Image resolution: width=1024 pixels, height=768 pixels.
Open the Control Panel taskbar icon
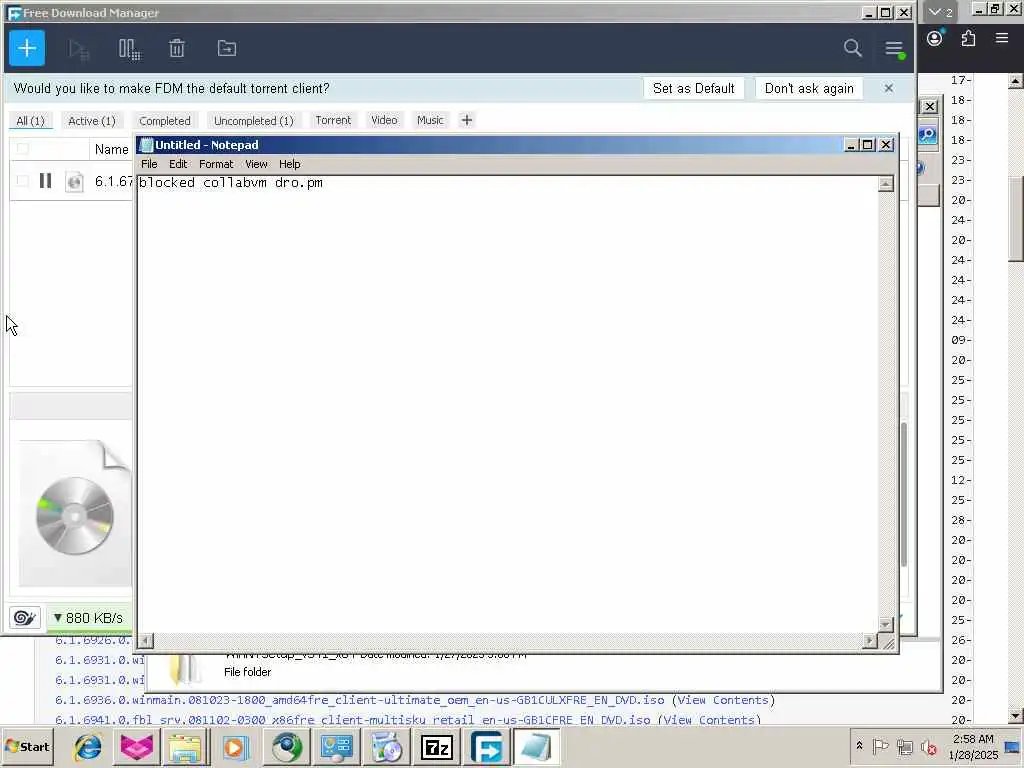(x=336, y=747)
